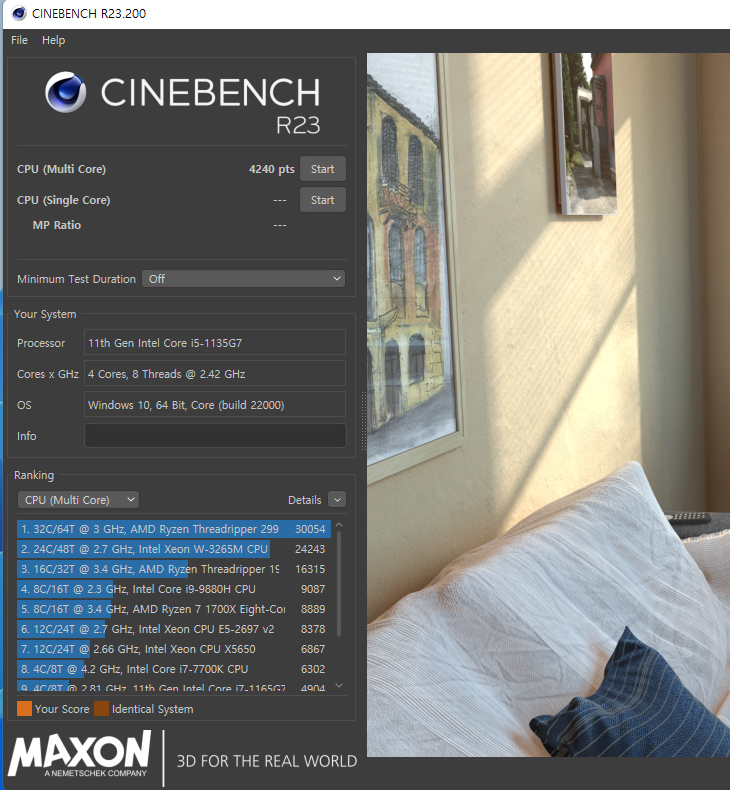730x790 pixels.
Task: Open the Minimum Test Duration dropdown
Action: tap(243, 279)
